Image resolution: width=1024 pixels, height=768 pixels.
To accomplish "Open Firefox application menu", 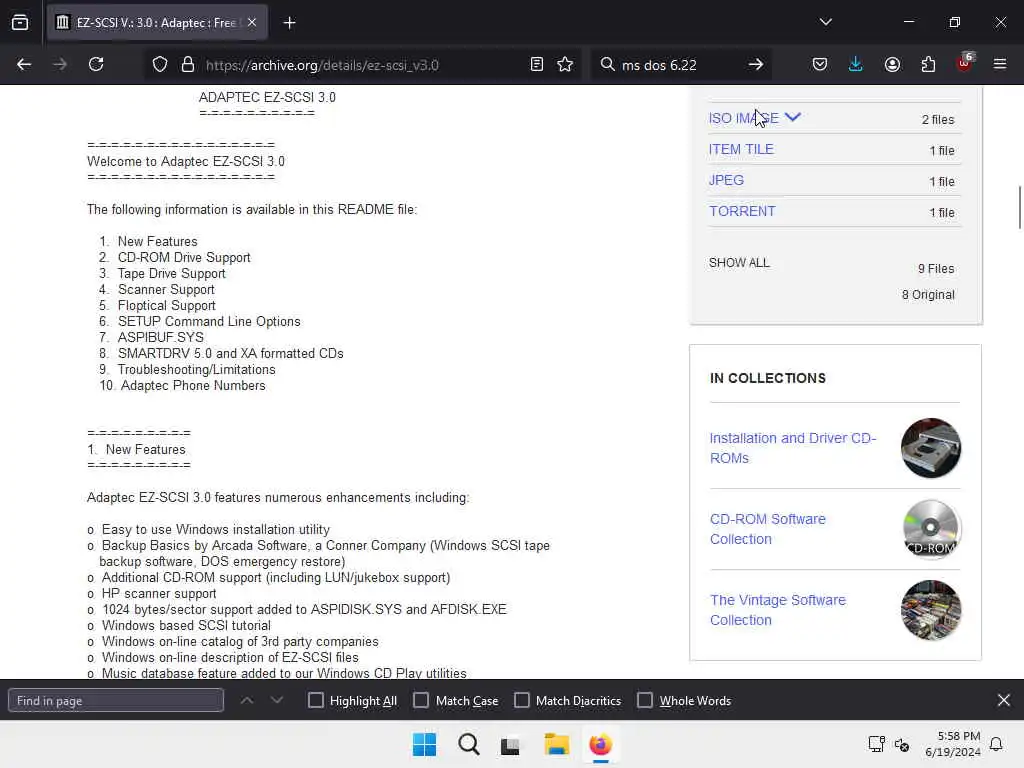I will (x=1000, y=65).
